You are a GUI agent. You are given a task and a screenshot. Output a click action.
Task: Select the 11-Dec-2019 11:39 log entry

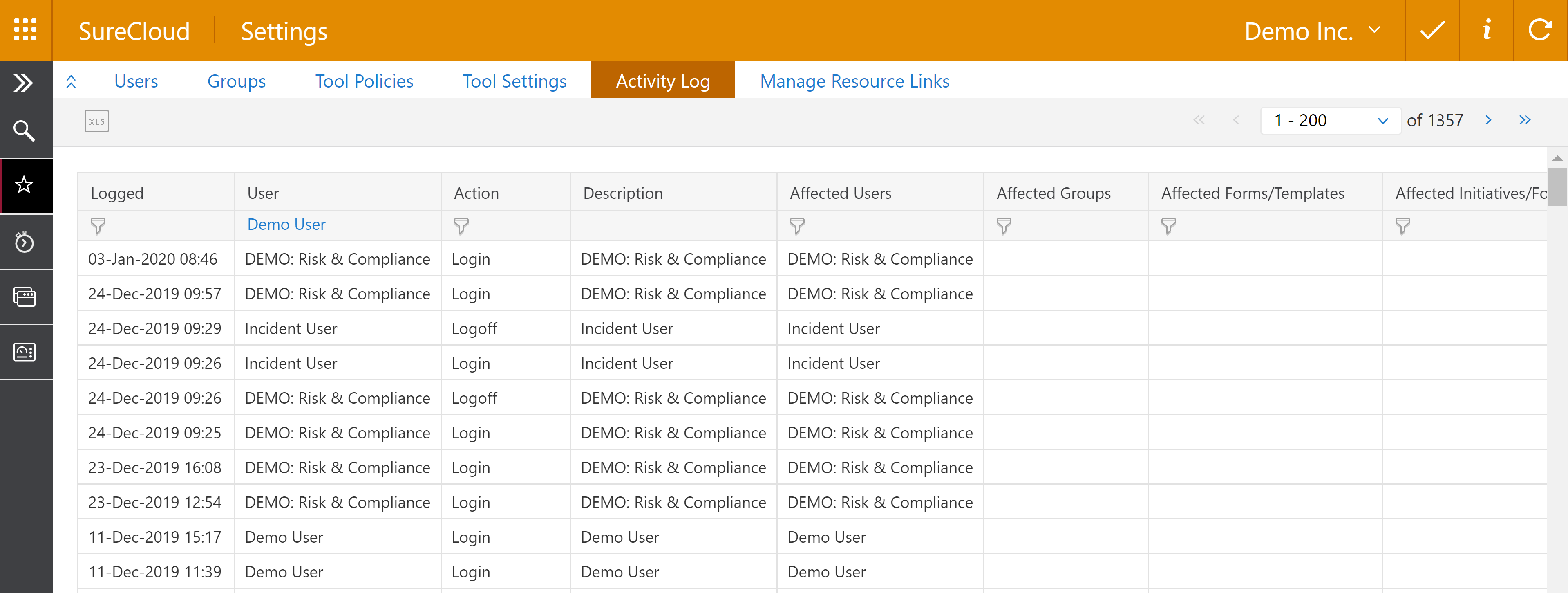[x=813, y=572]
